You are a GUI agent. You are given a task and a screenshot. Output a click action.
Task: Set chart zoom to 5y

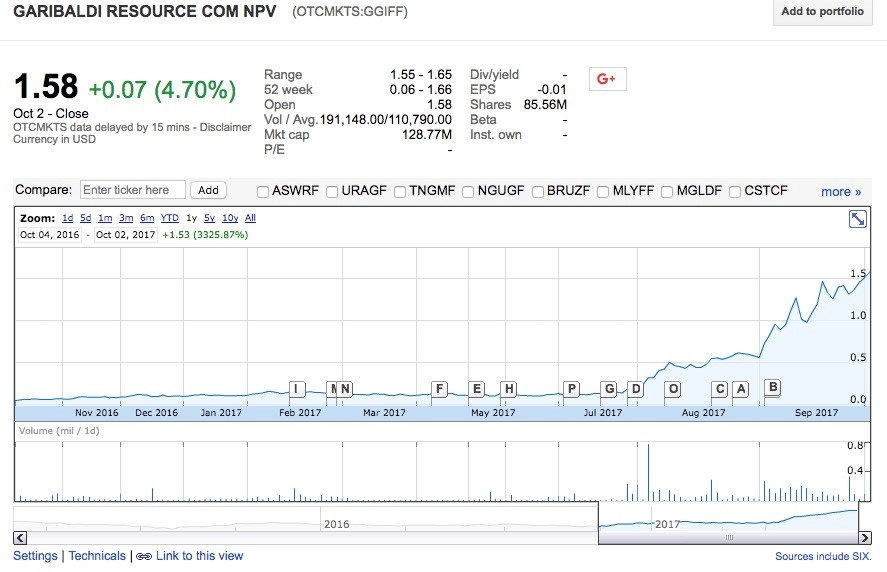pyautogui.click(x=209, y=218)
